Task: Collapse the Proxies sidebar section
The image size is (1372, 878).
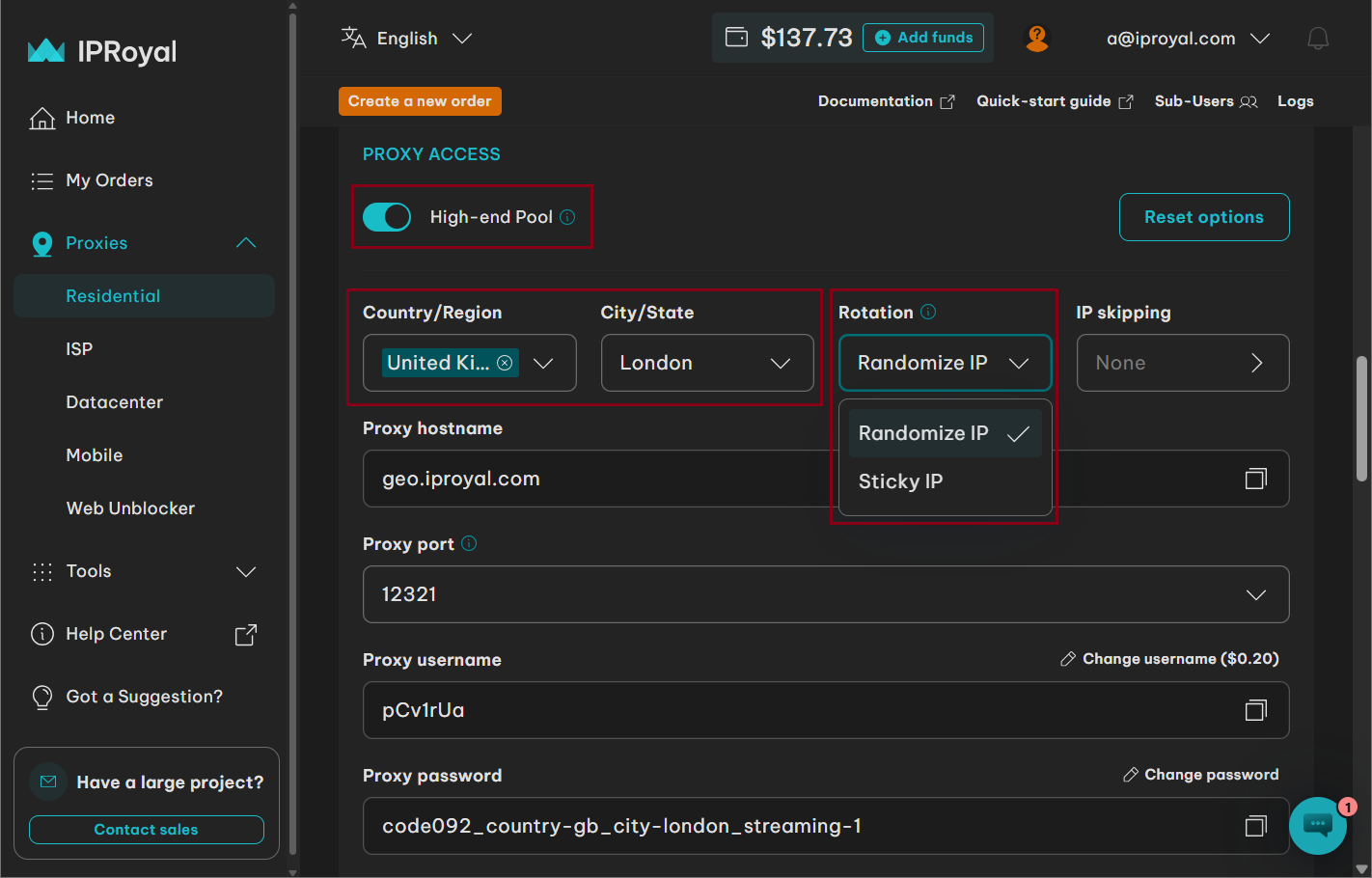Action: coord(246,243)
